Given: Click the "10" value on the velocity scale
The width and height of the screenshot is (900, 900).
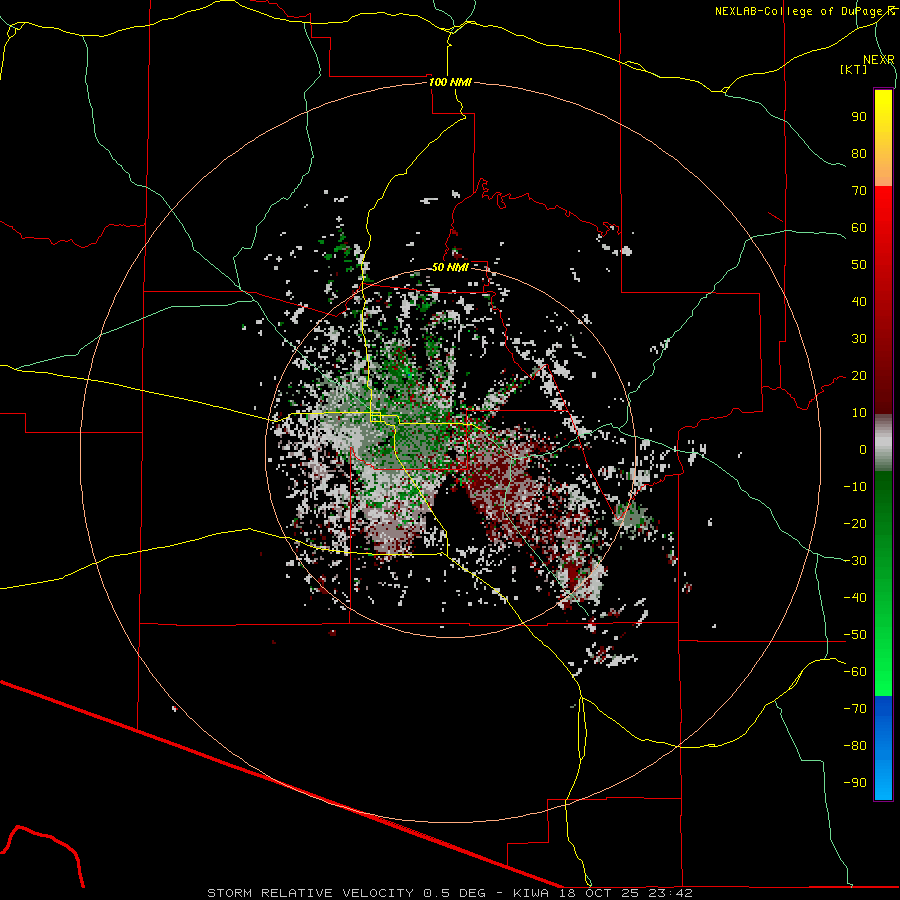Looking at the screenshot, I should click(859, 413).
